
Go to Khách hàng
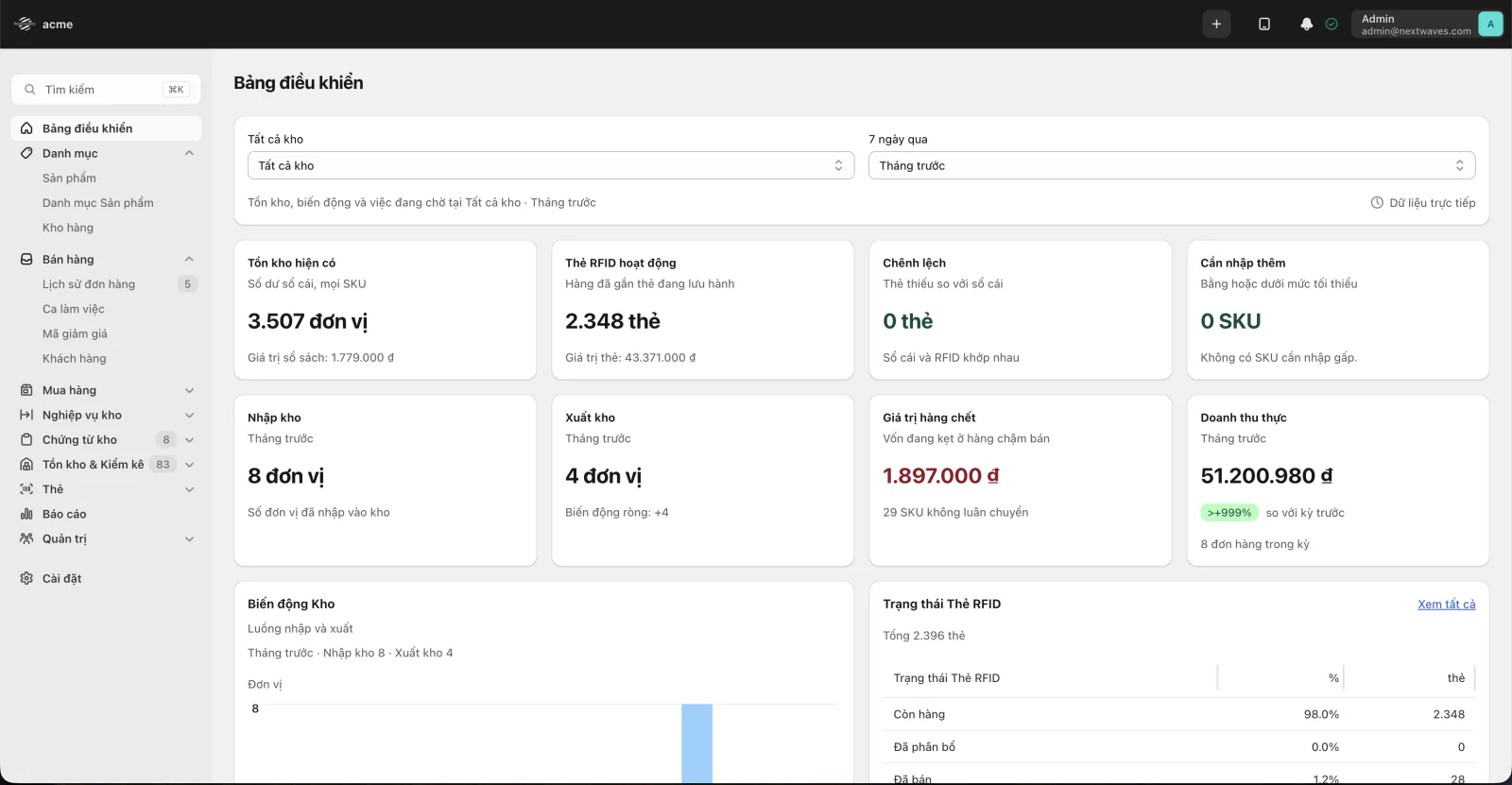(75, 359)
